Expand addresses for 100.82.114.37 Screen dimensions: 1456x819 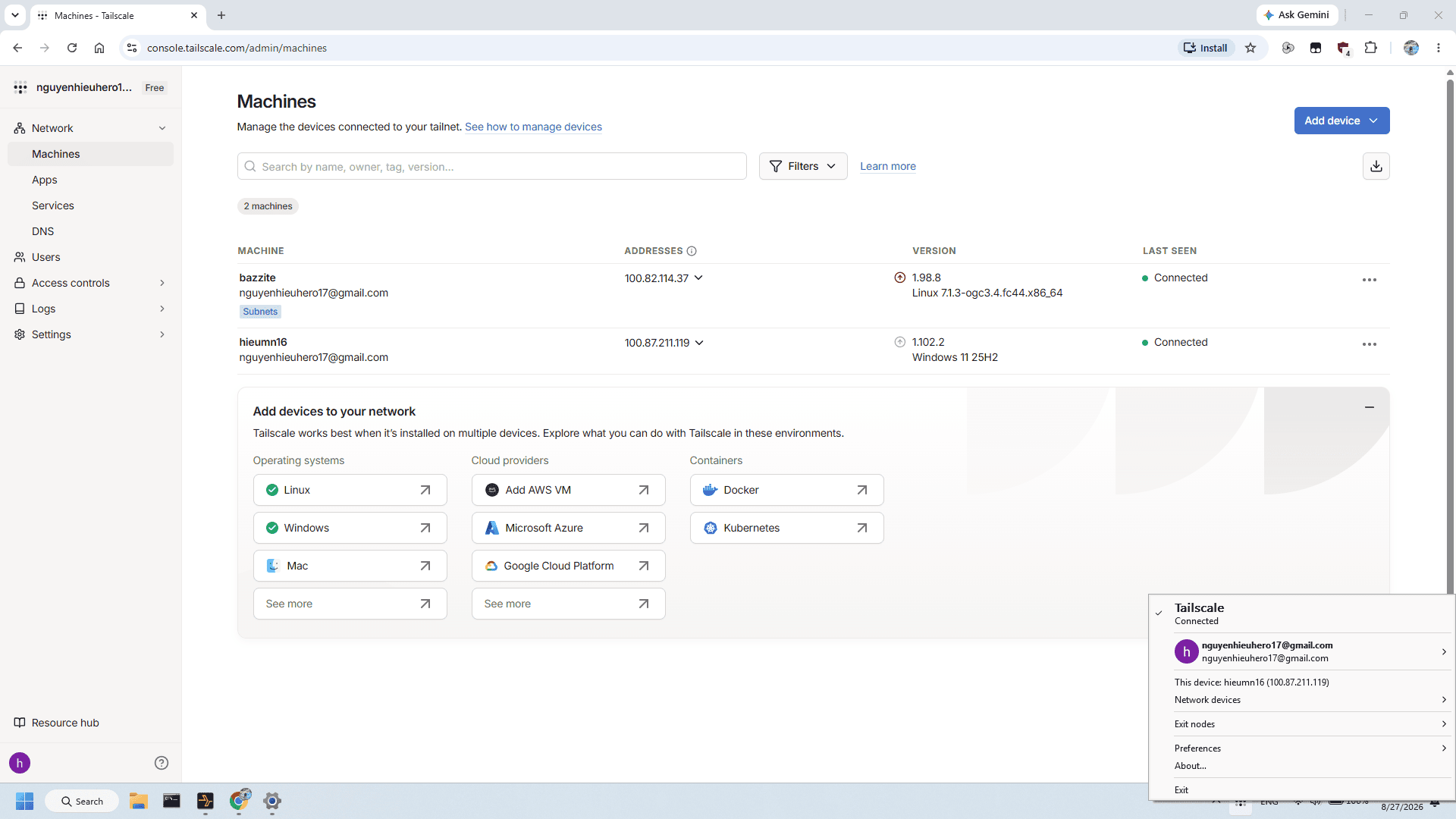point(698,278)
